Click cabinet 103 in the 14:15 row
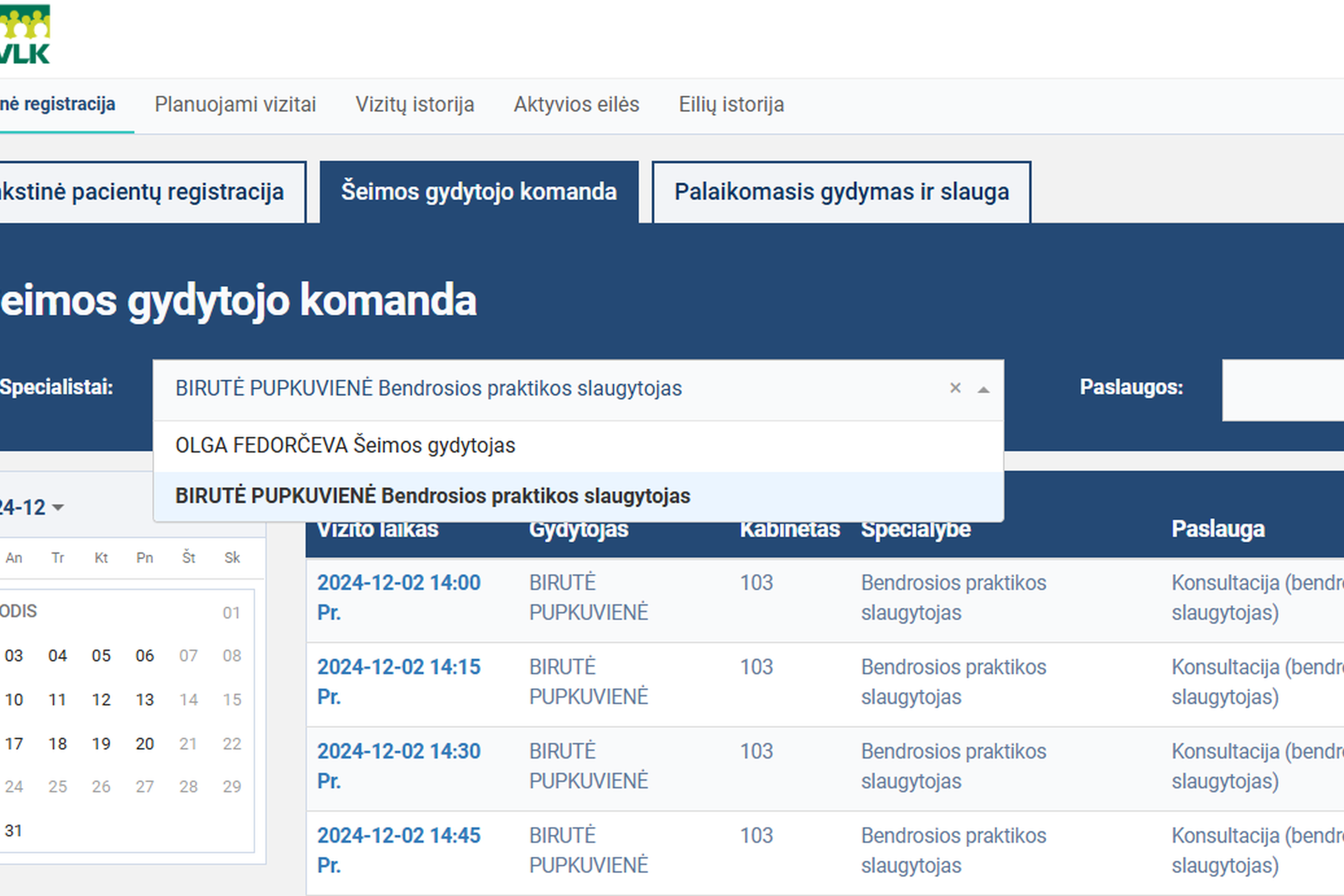This screenshot has width=1344, height=896. pyautogui.click(x=756, y=667)
